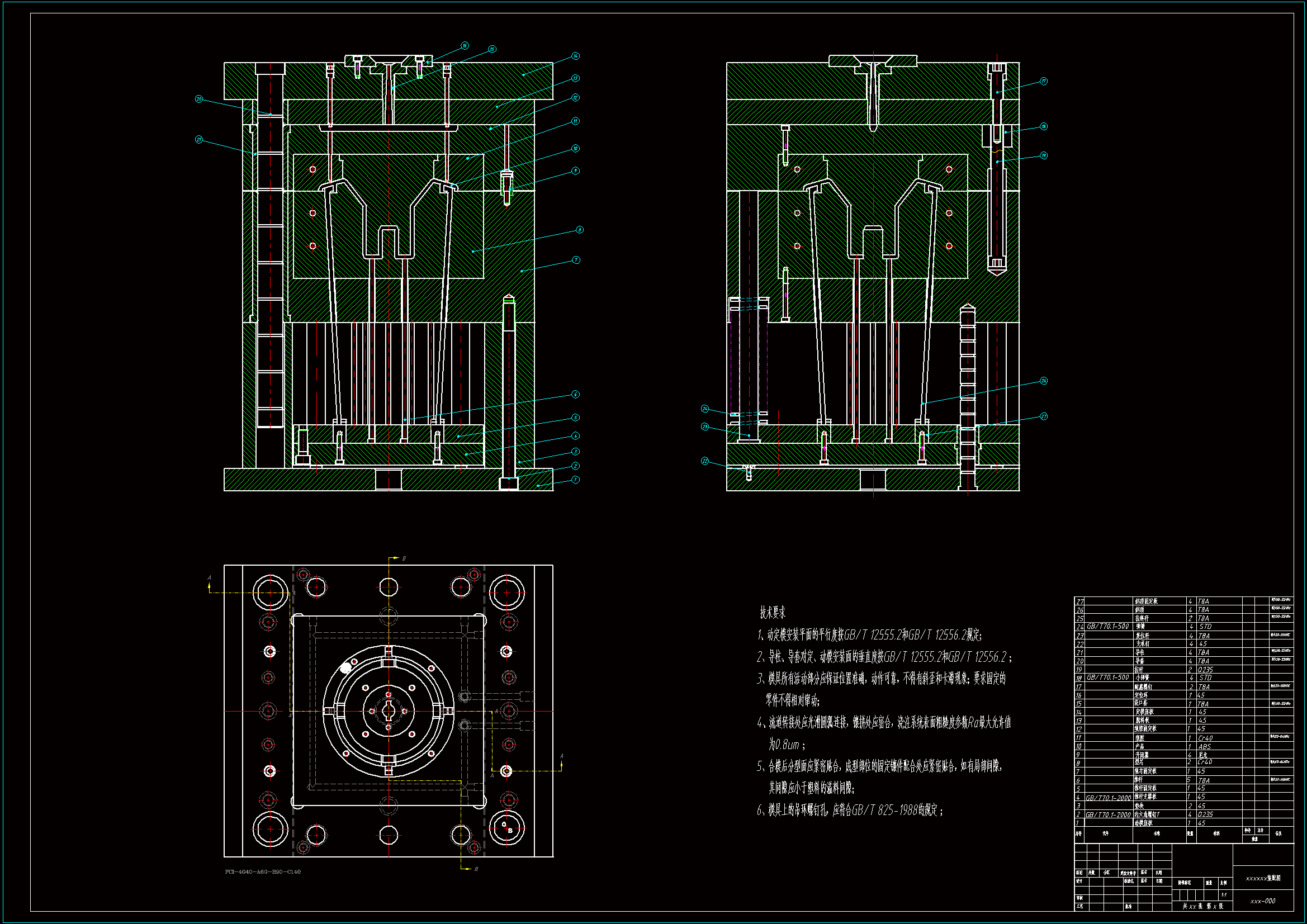Click balloon number 15 callout
This screenshot has height=924, width=1307.
493,49
